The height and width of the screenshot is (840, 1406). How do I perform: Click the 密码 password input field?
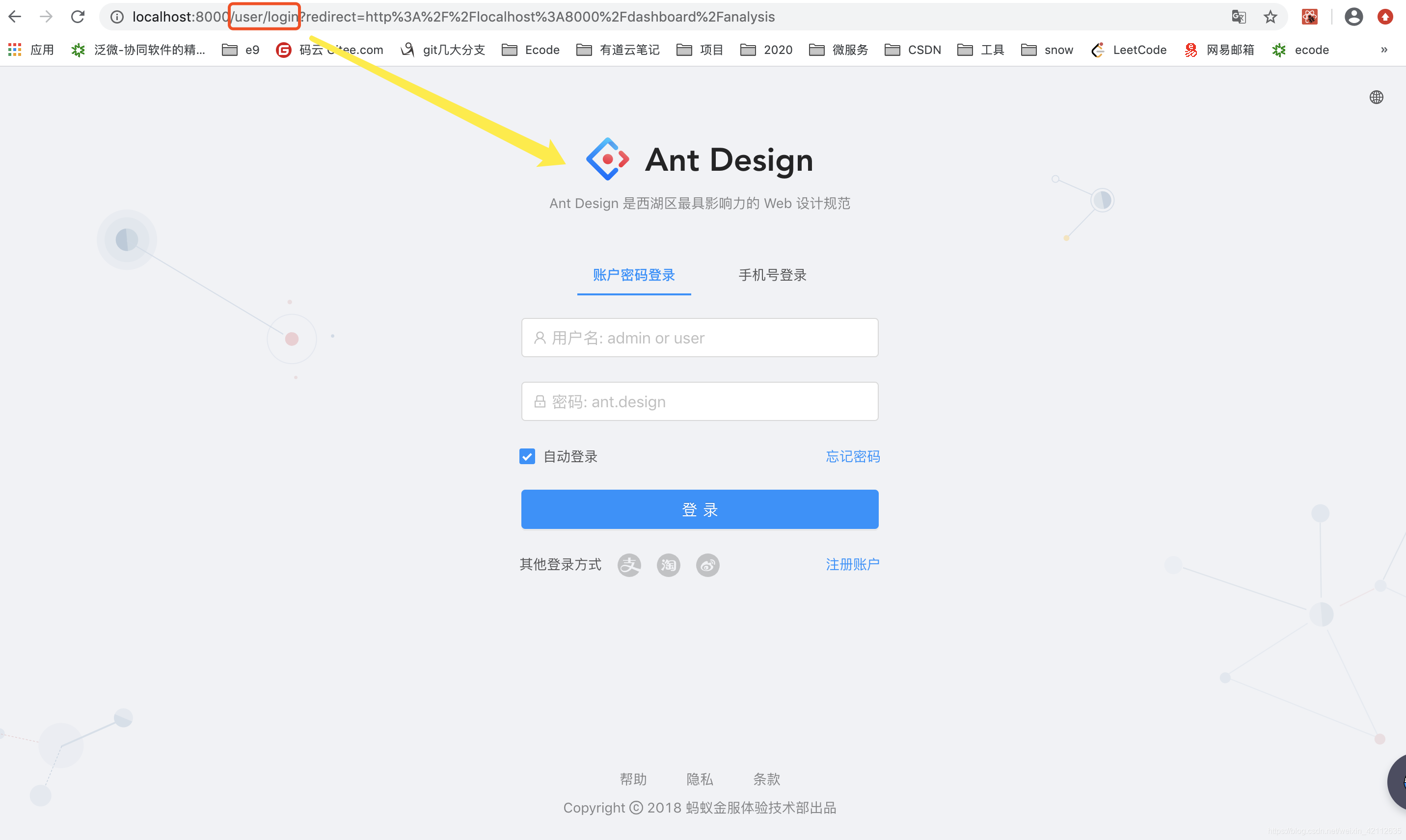[700, 401]
